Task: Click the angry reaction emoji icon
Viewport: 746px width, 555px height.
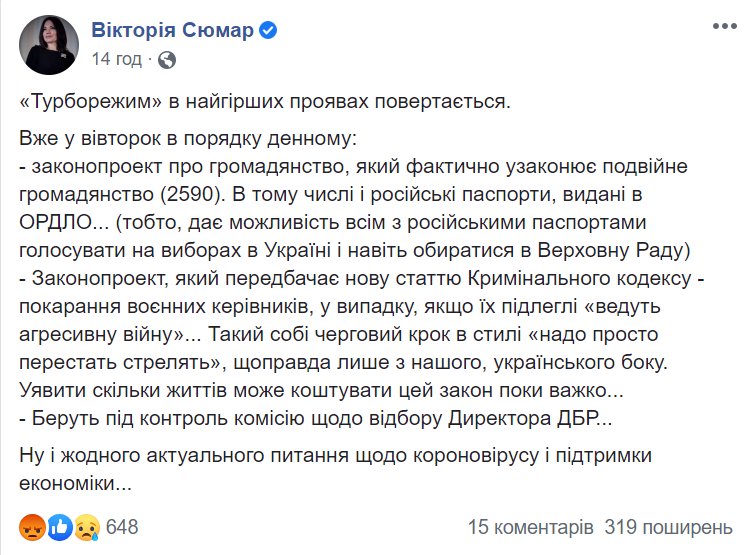Action: (32, 527)
